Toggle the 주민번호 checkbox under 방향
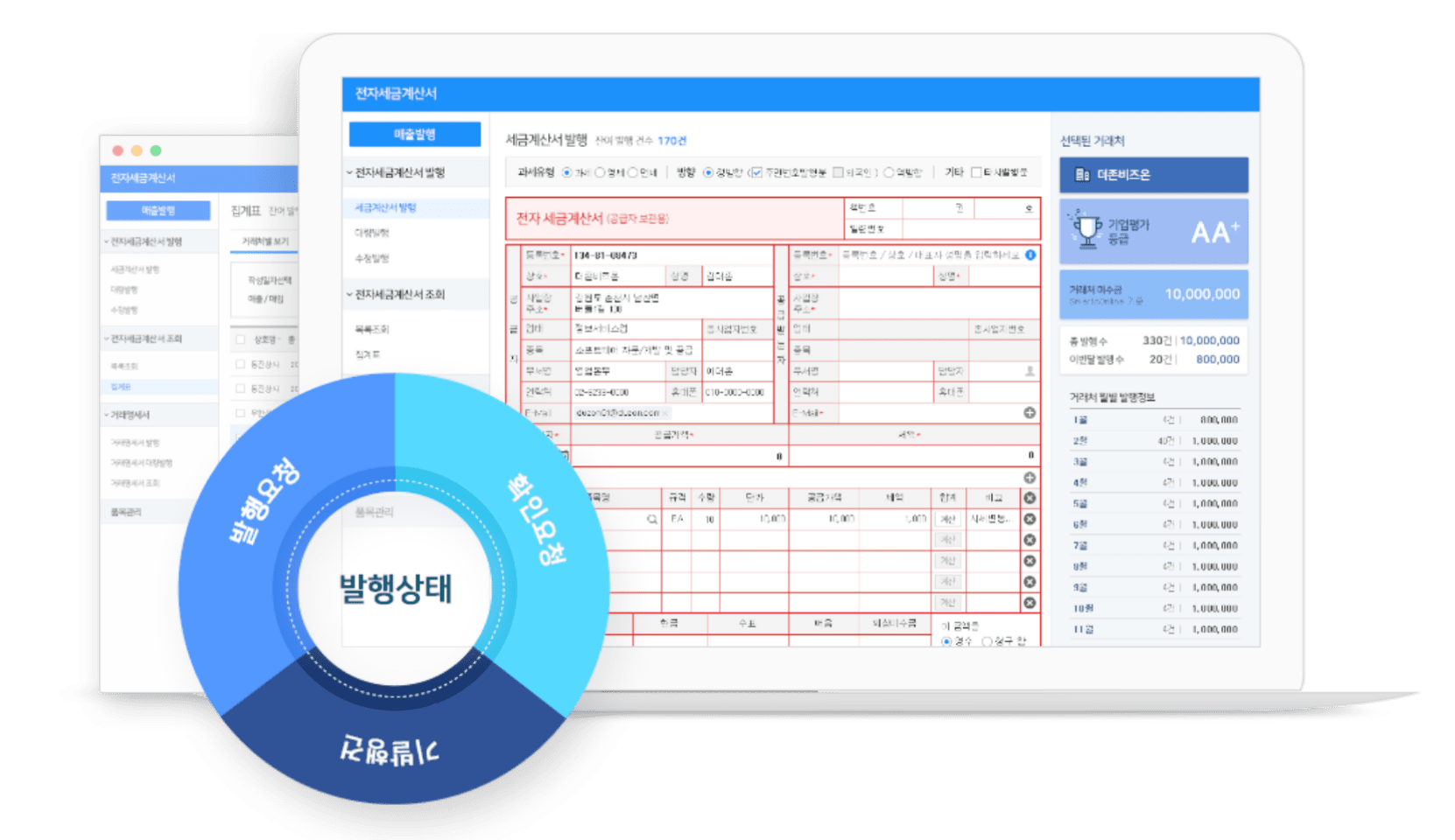The width and height of the screenshot is (1455, 840). pos(757,172)
